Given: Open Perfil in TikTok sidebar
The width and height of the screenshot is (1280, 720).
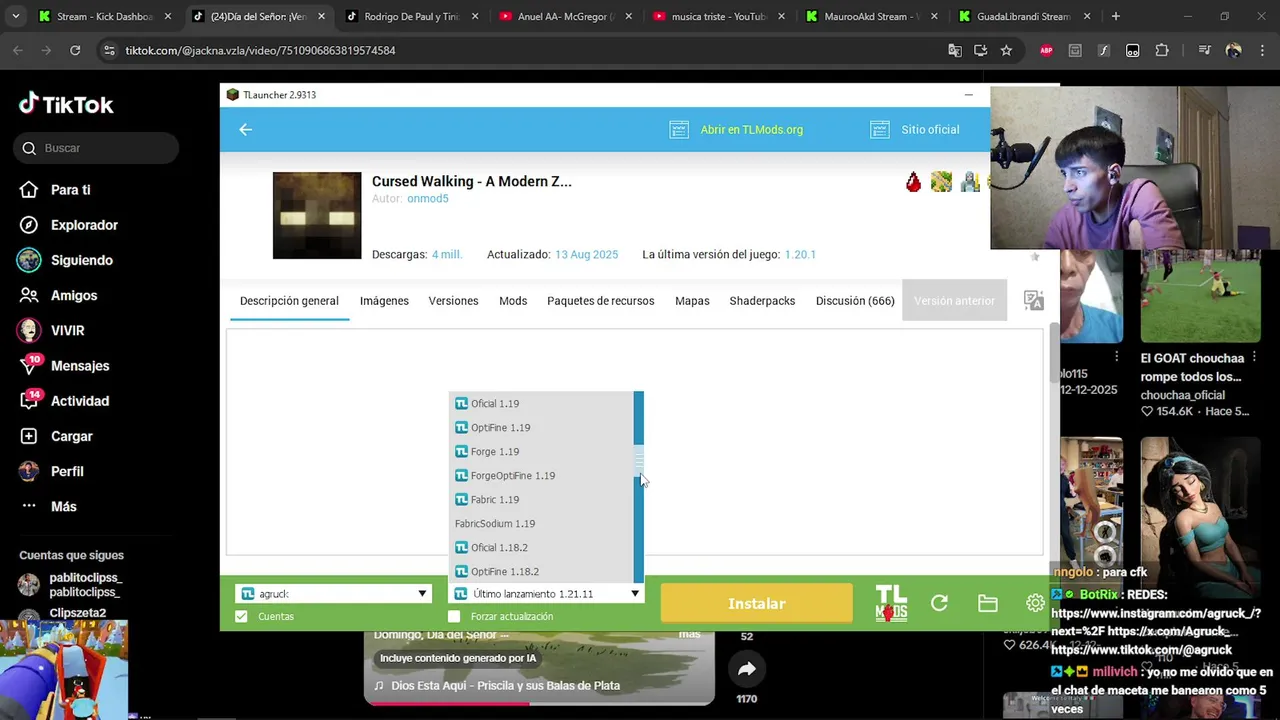Looking at the screenshot, I should [x=67, y=471].
